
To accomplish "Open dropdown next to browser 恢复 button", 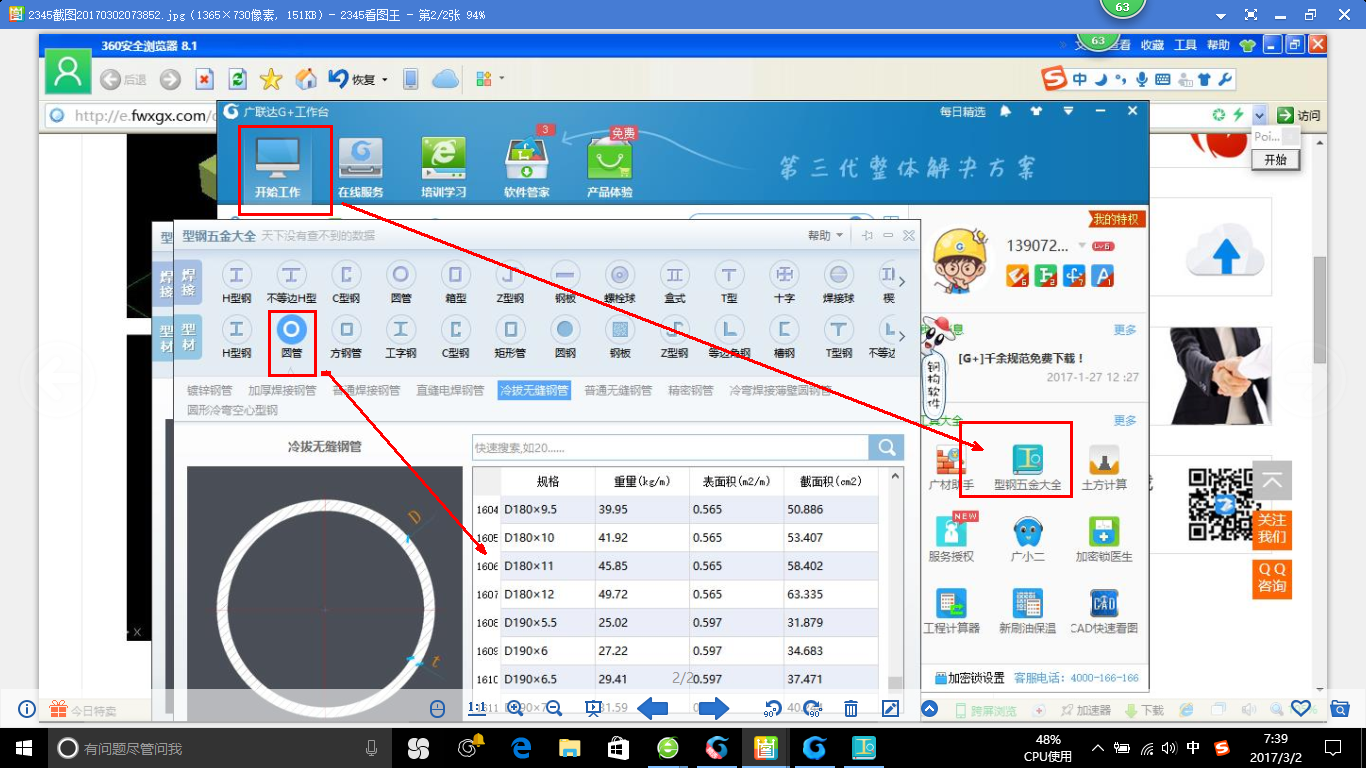I will [x=384, y=80].
